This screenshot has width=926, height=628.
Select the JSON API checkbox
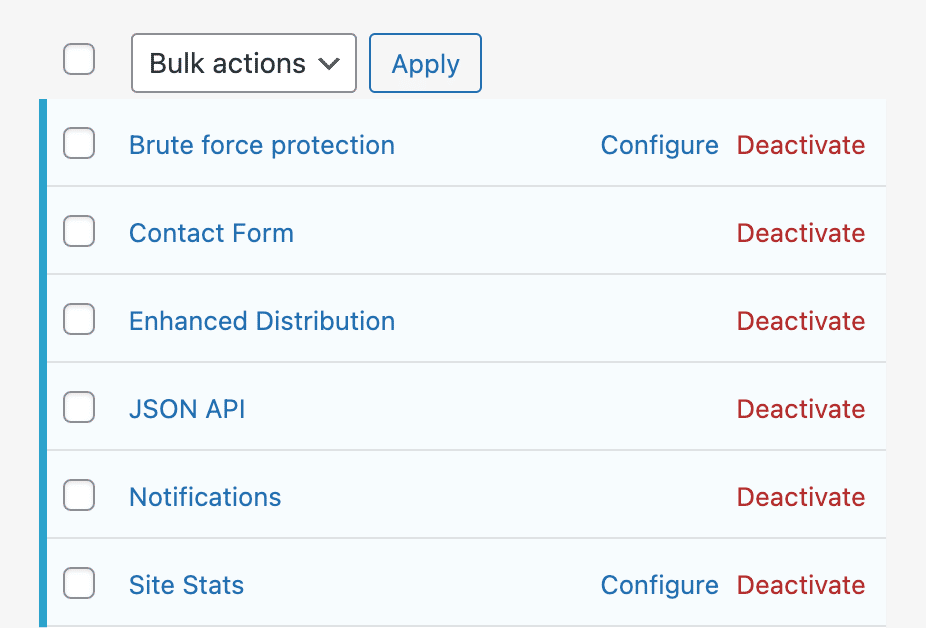[x=79, y=407]
